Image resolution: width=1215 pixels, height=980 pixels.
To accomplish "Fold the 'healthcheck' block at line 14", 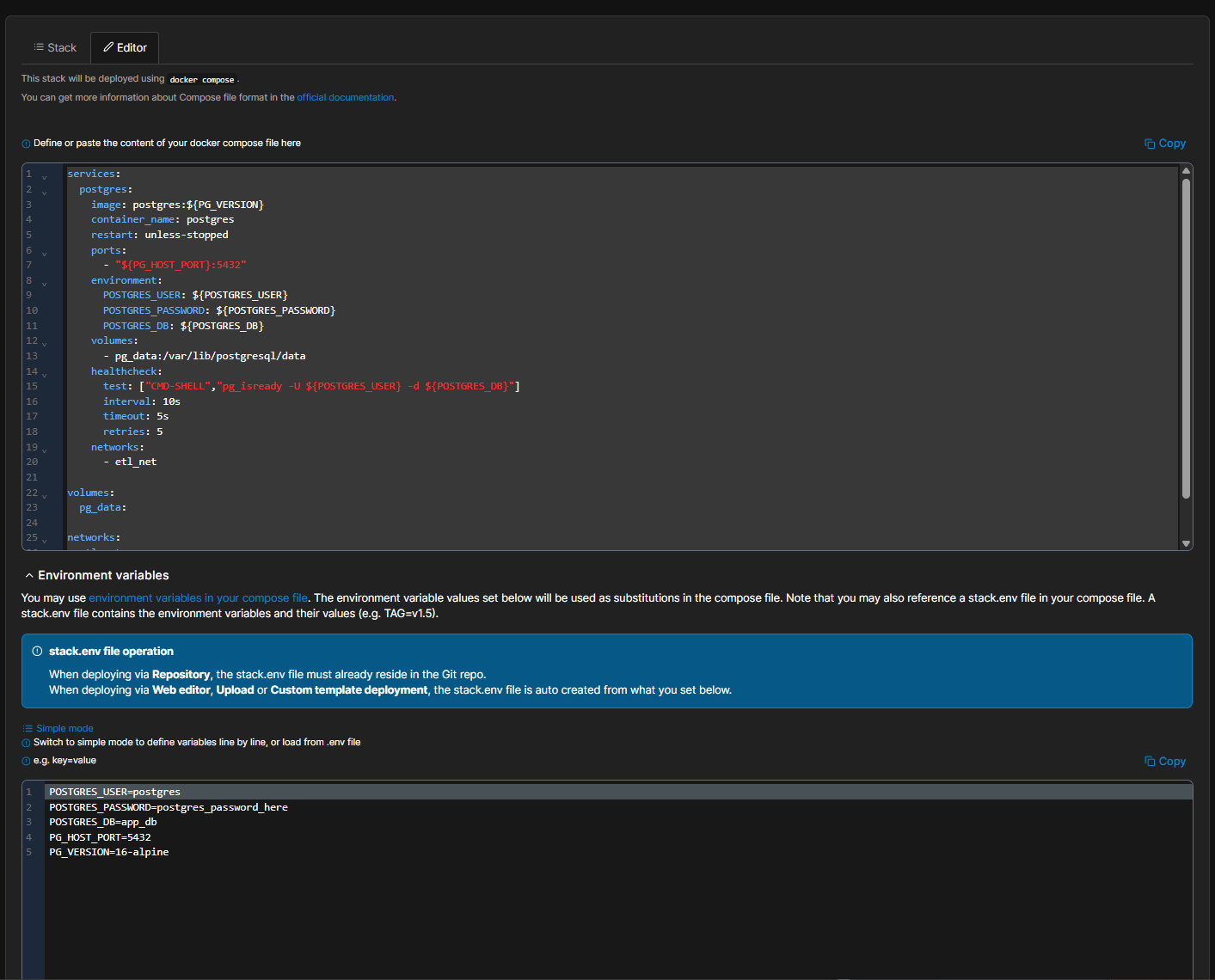I will 45,375.
